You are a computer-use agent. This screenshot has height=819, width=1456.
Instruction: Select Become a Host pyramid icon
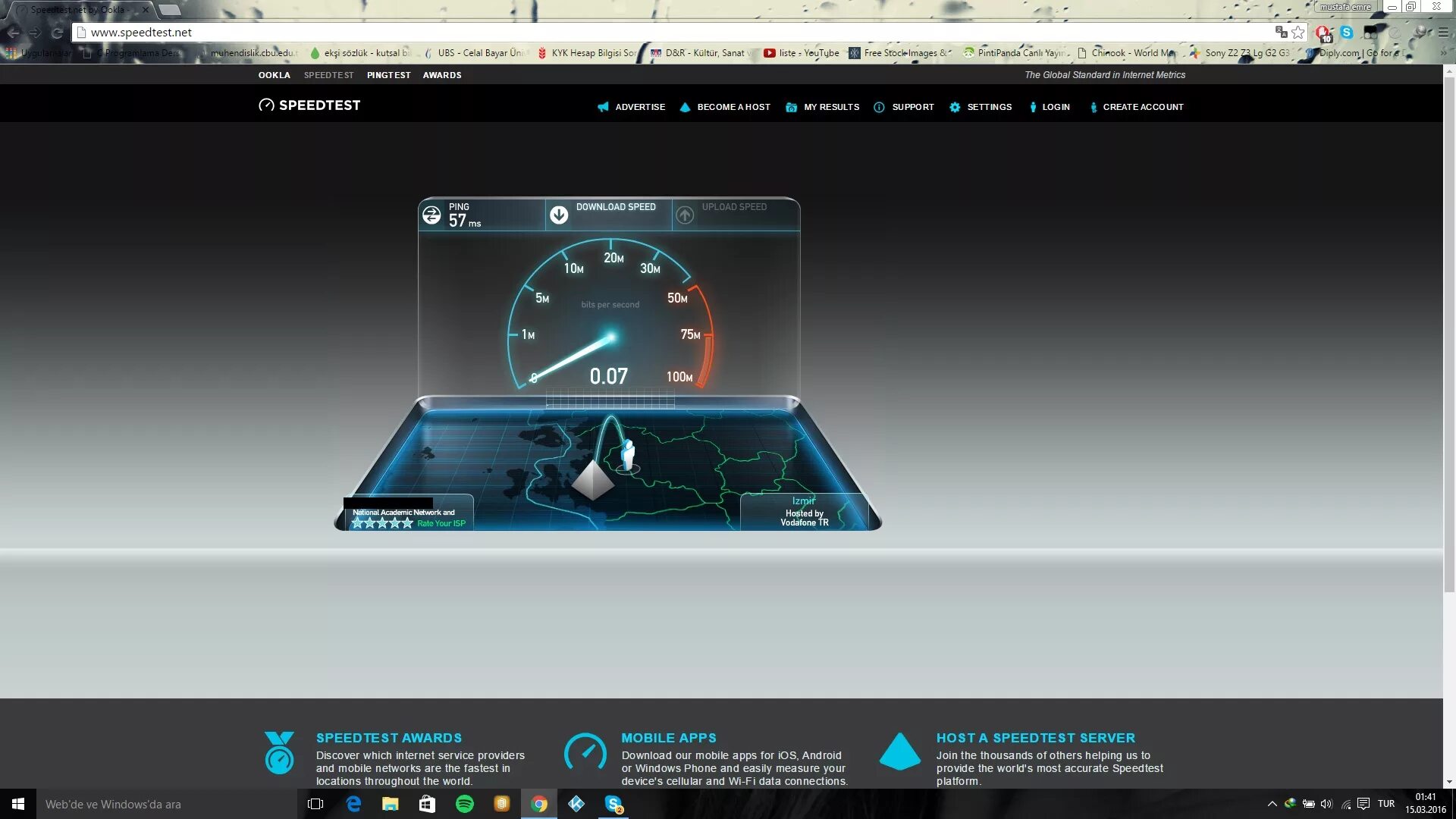[x=685, y=107]
